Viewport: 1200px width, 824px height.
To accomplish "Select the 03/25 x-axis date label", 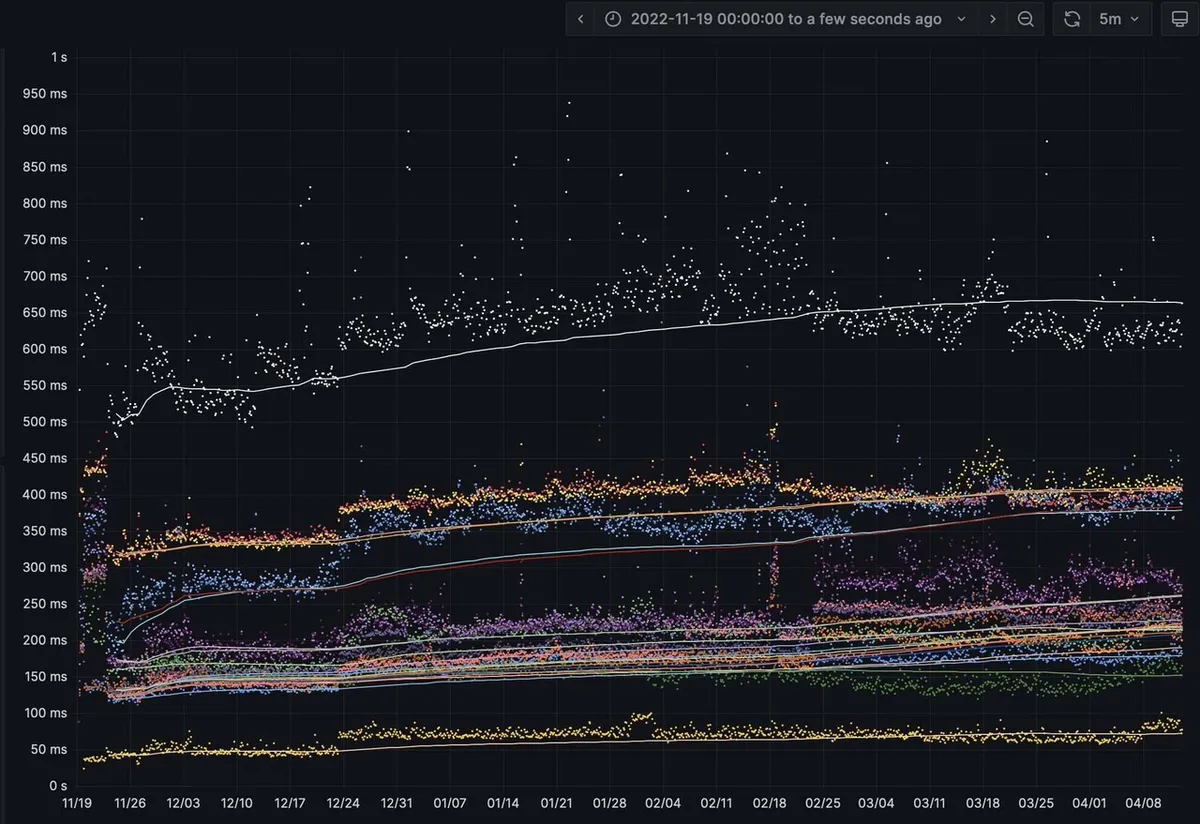I will click(1036, 803).
